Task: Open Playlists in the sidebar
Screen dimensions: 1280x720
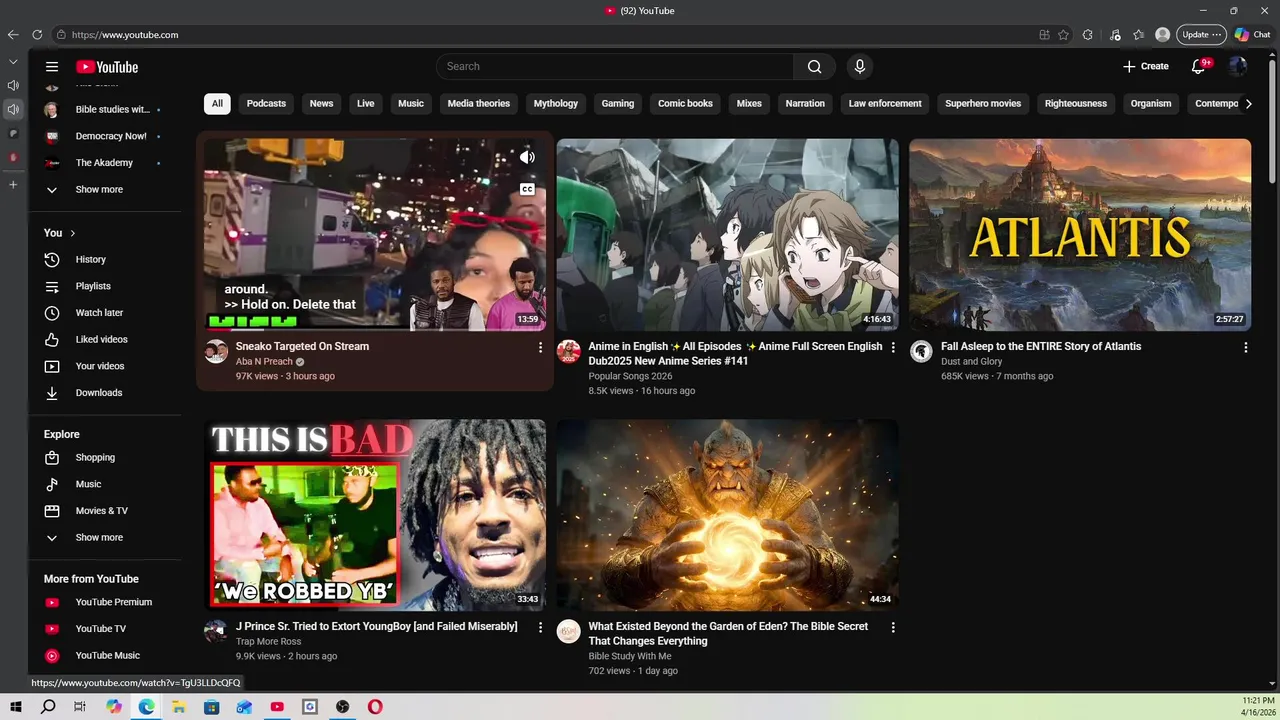Action: (105, 286)
